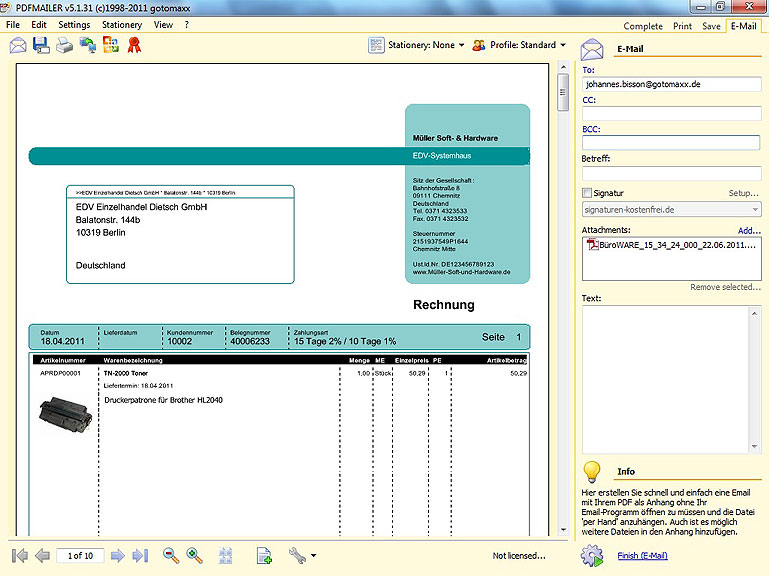This screenshot has width=769, height=576.
Task: Click the Setup... signature link
Action: [743, 193]
